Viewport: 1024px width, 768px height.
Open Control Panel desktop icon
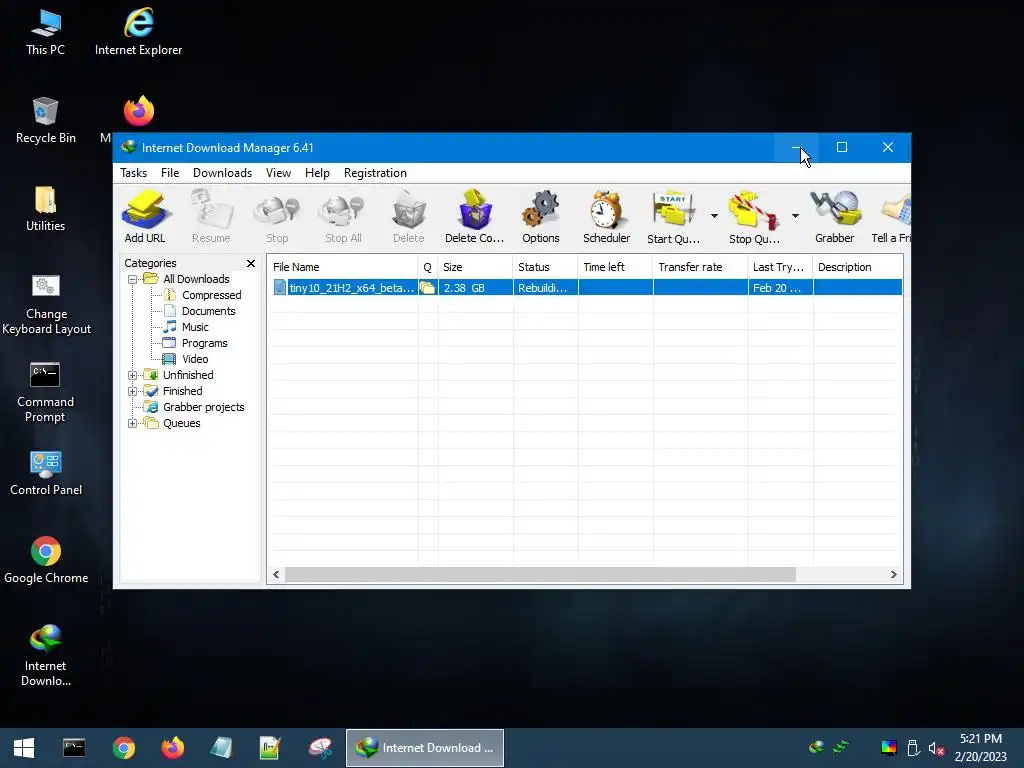[x=46, y=473]
